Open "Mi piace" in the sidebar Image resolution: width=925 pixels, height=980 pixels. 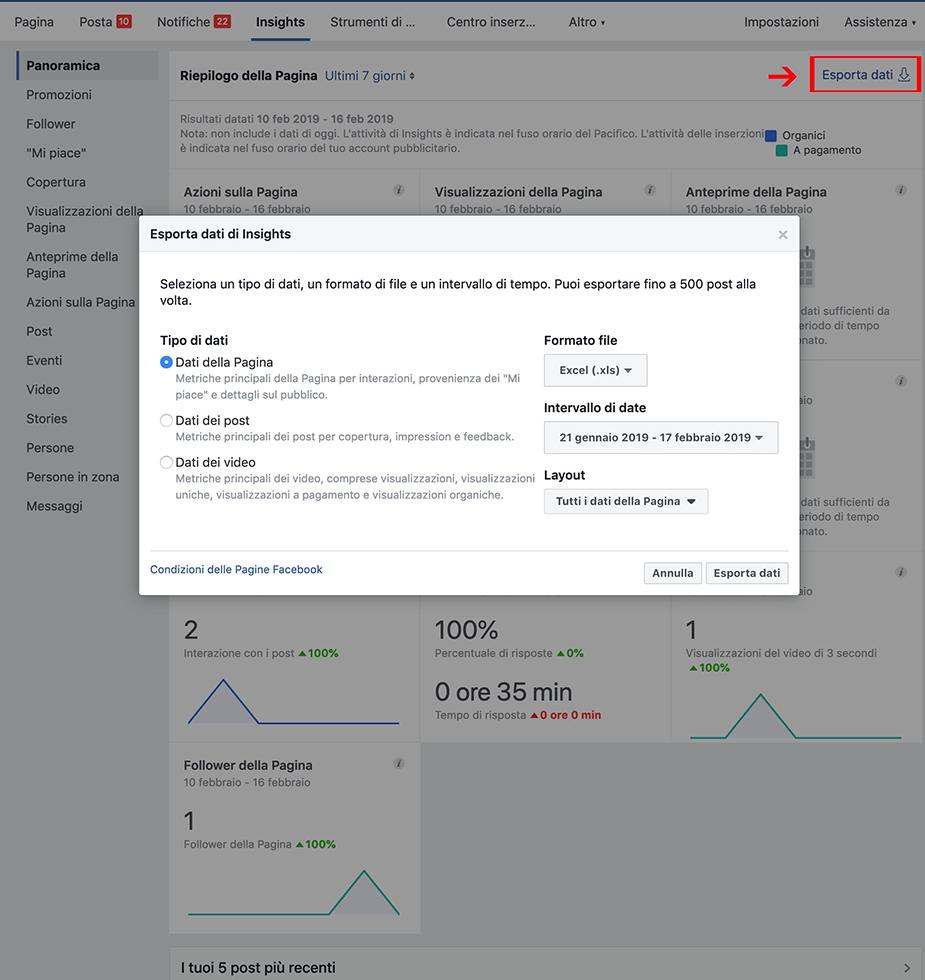coord(56,153)
